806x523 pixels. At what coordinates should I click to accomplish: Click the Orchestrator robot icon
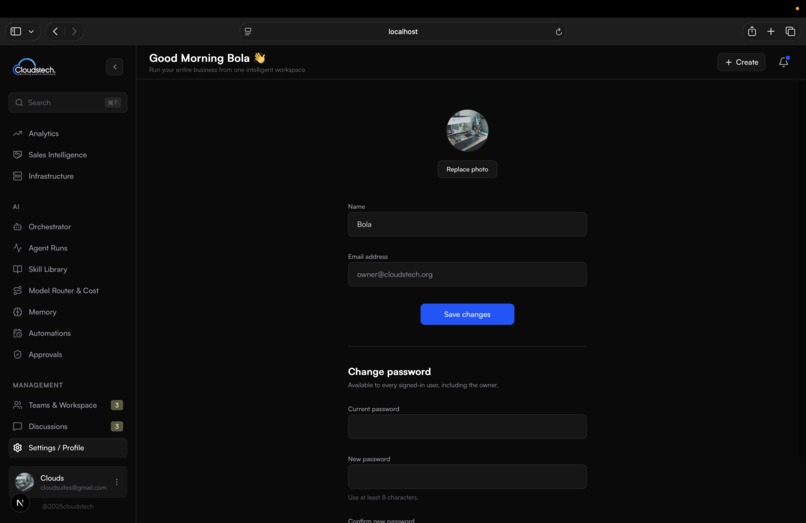coord(17,226)
